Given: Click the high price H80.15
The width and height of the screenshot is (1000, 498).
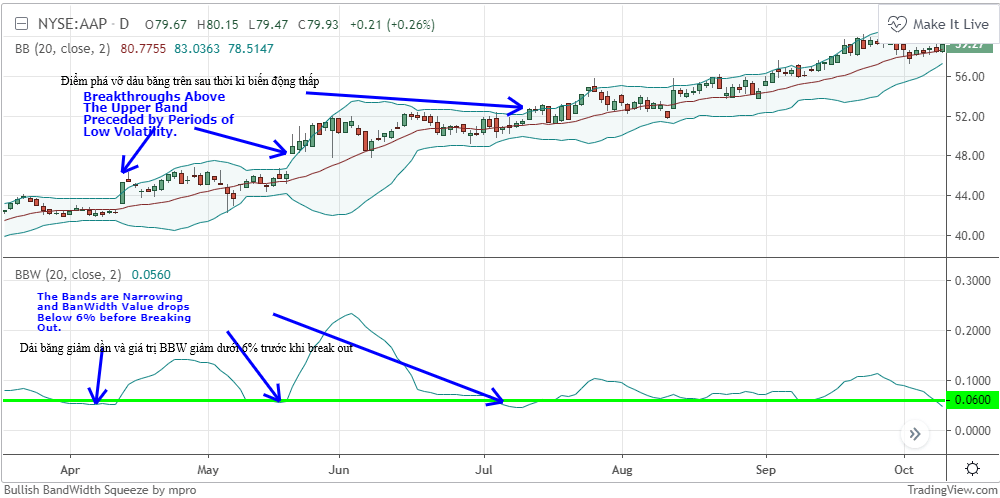Looking at the screenshot, I should click(x=218, y=25).
